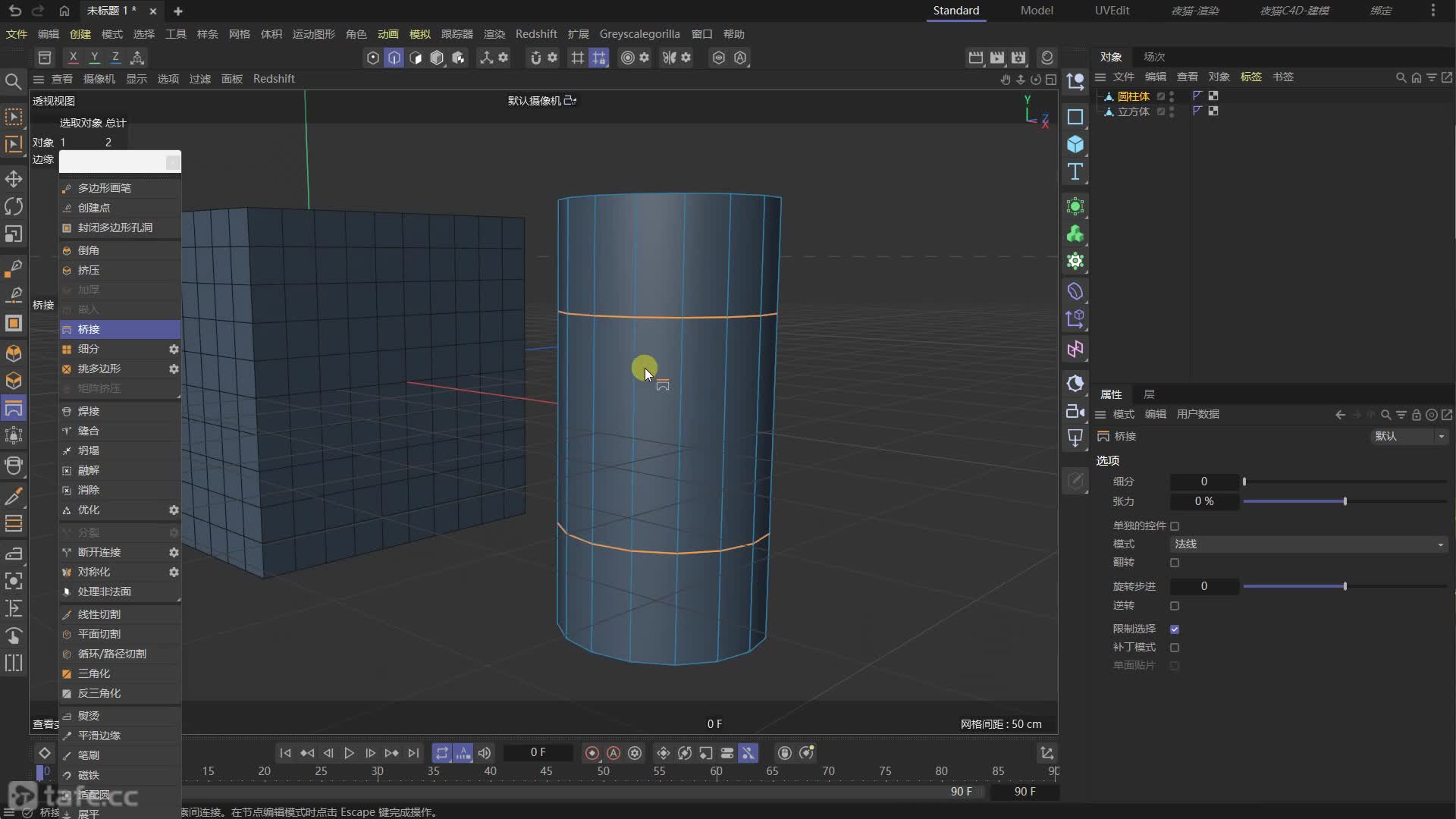Uncheck 限制选择 checkbox

point(1175,629)
